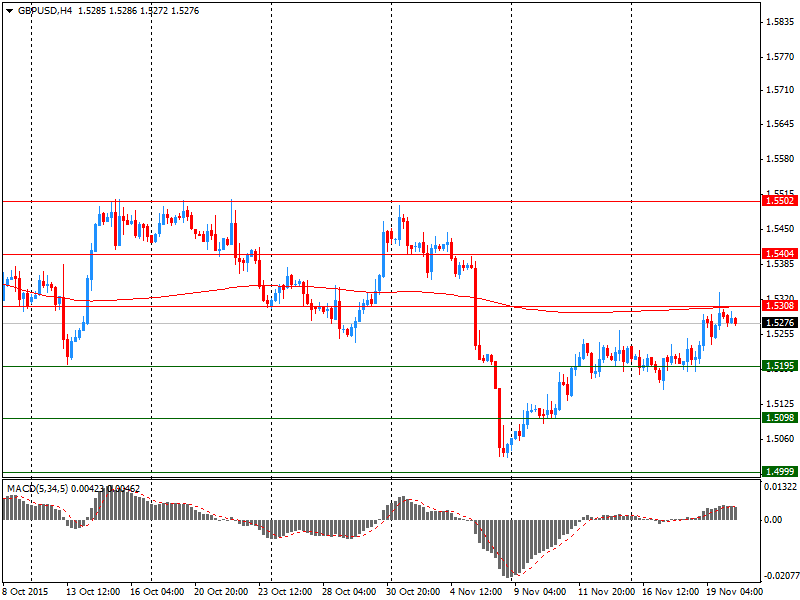Image resolution: width=800 pixels, height=600 pixels.
Task: Click the 16 Oct 04:00 time label
Action: click(x=157, y=592)
